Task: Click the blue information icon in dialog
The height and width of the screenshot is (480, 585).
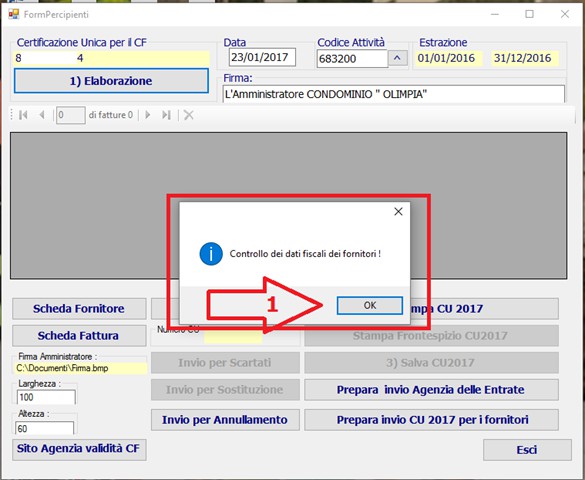Action: [x=211, y=254]
